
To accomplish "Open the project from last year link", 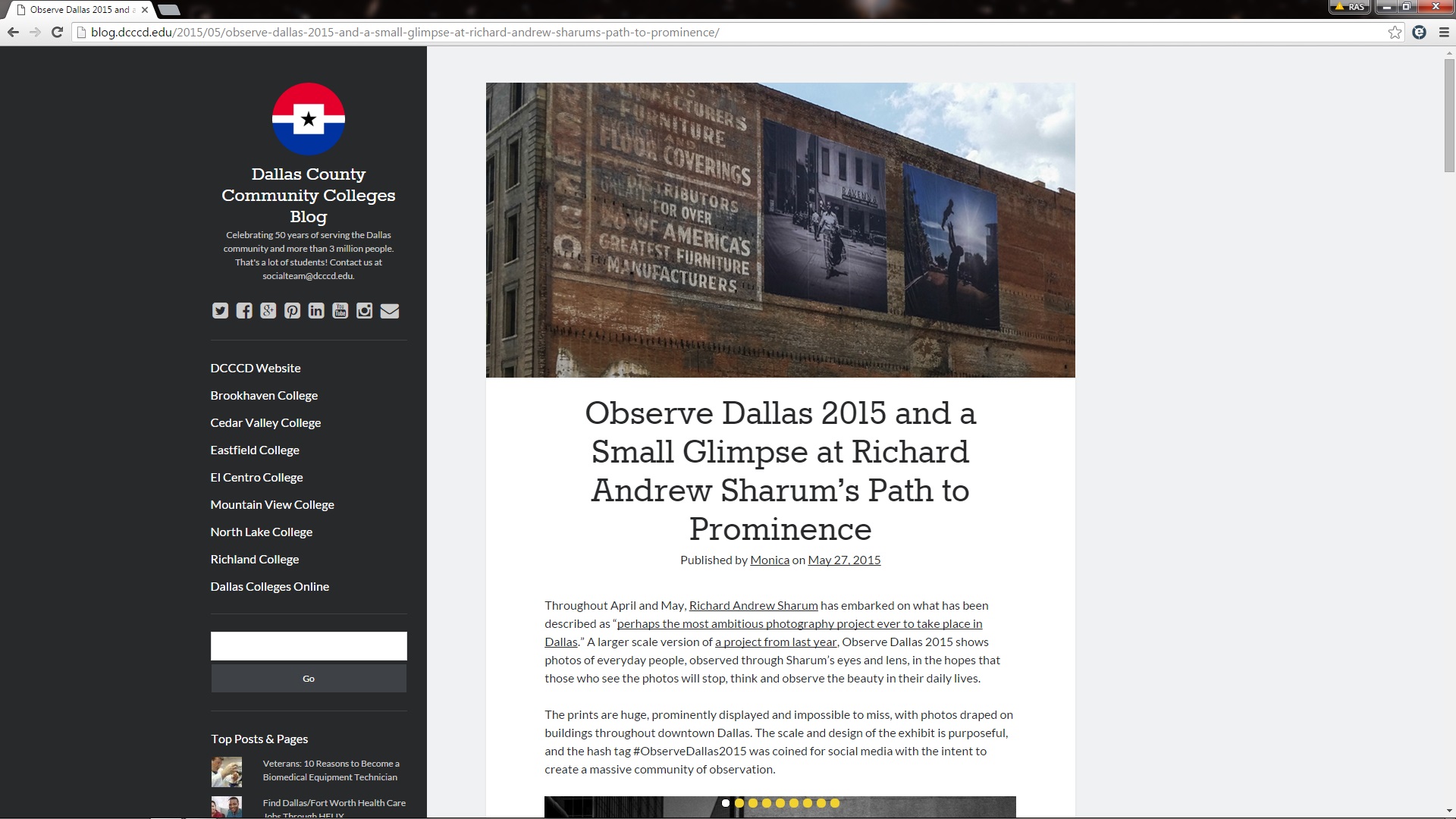I will [x=776, y=642].
